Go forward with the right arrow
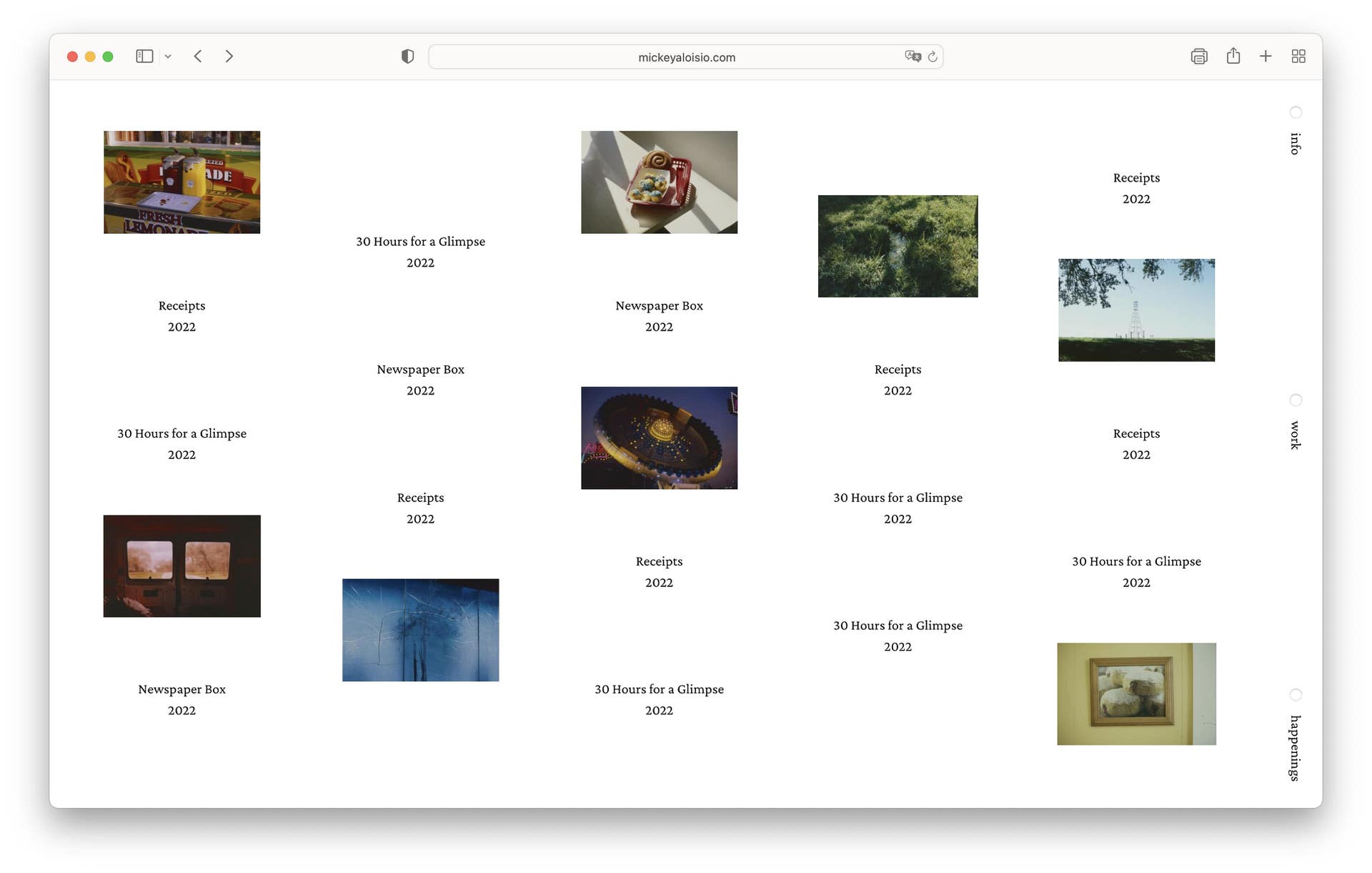The image size is (1372, 873). 229,56
